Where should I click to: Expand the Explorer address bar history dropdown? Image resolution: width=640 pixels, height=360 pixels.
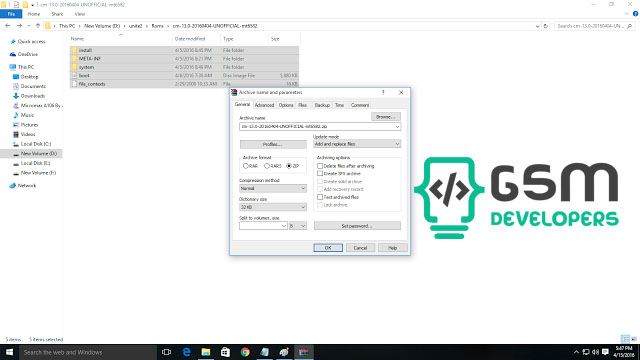pos(537,26)
